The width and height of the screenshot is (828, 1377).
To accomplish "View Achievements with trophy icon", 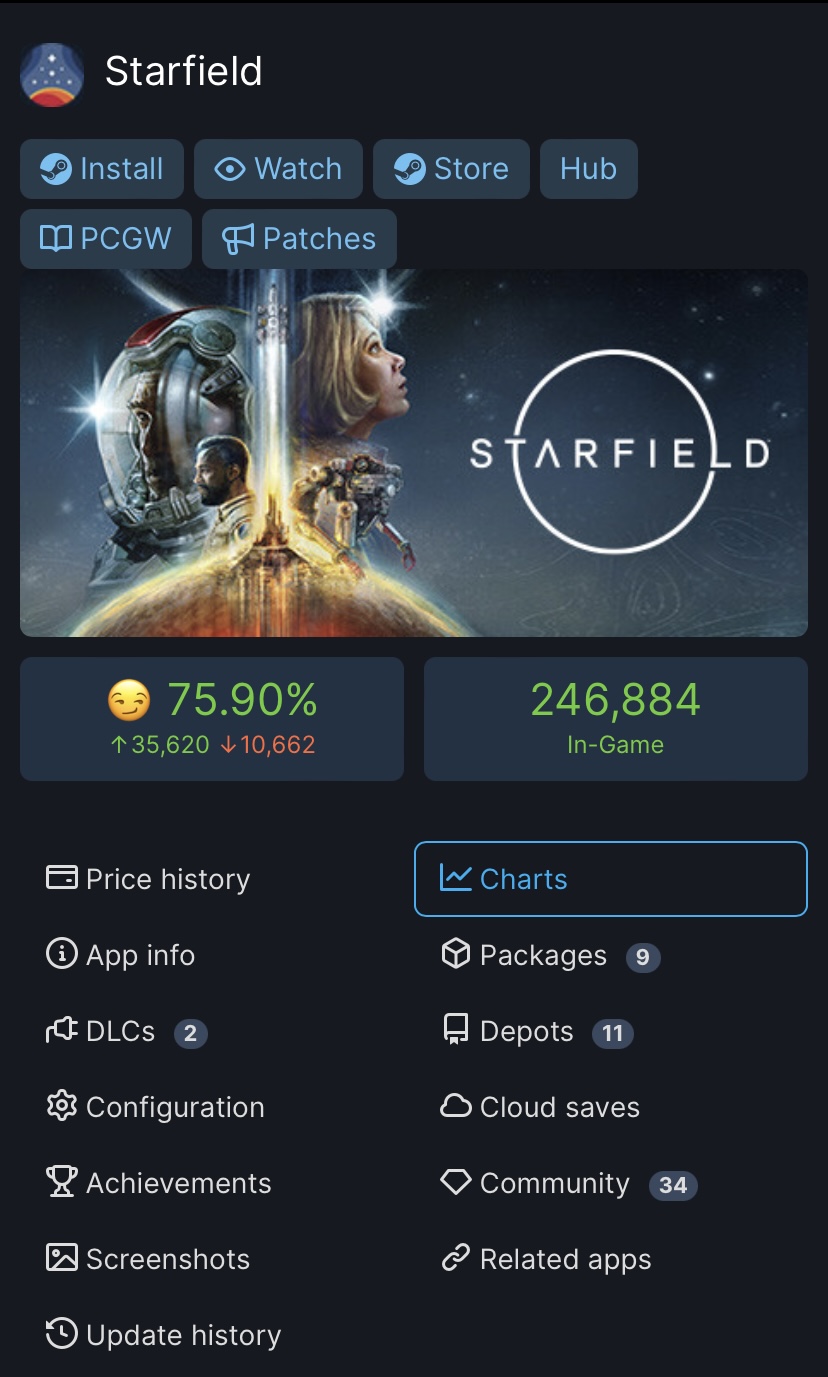I will (x=159, y=1183).
